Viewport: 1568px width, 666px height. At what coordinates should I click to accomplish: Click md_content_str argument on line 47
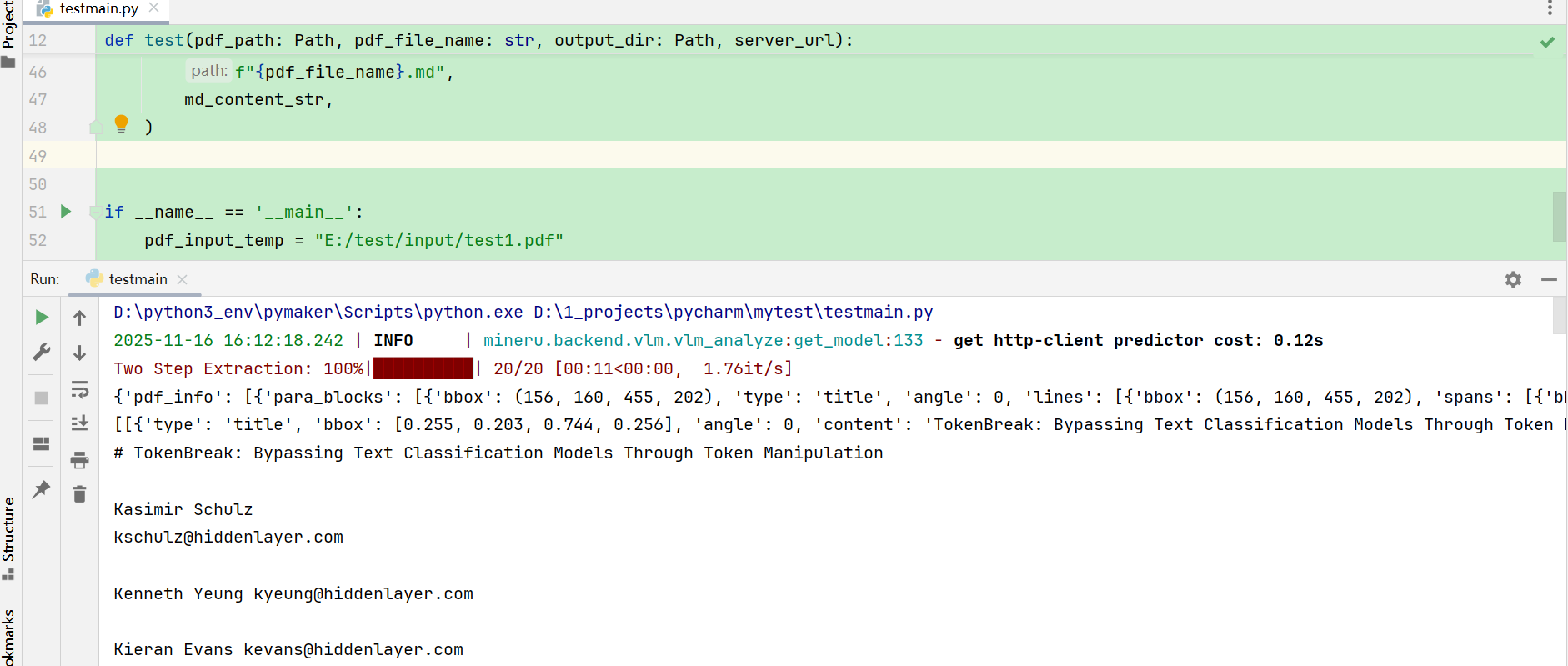pos(253,100)
